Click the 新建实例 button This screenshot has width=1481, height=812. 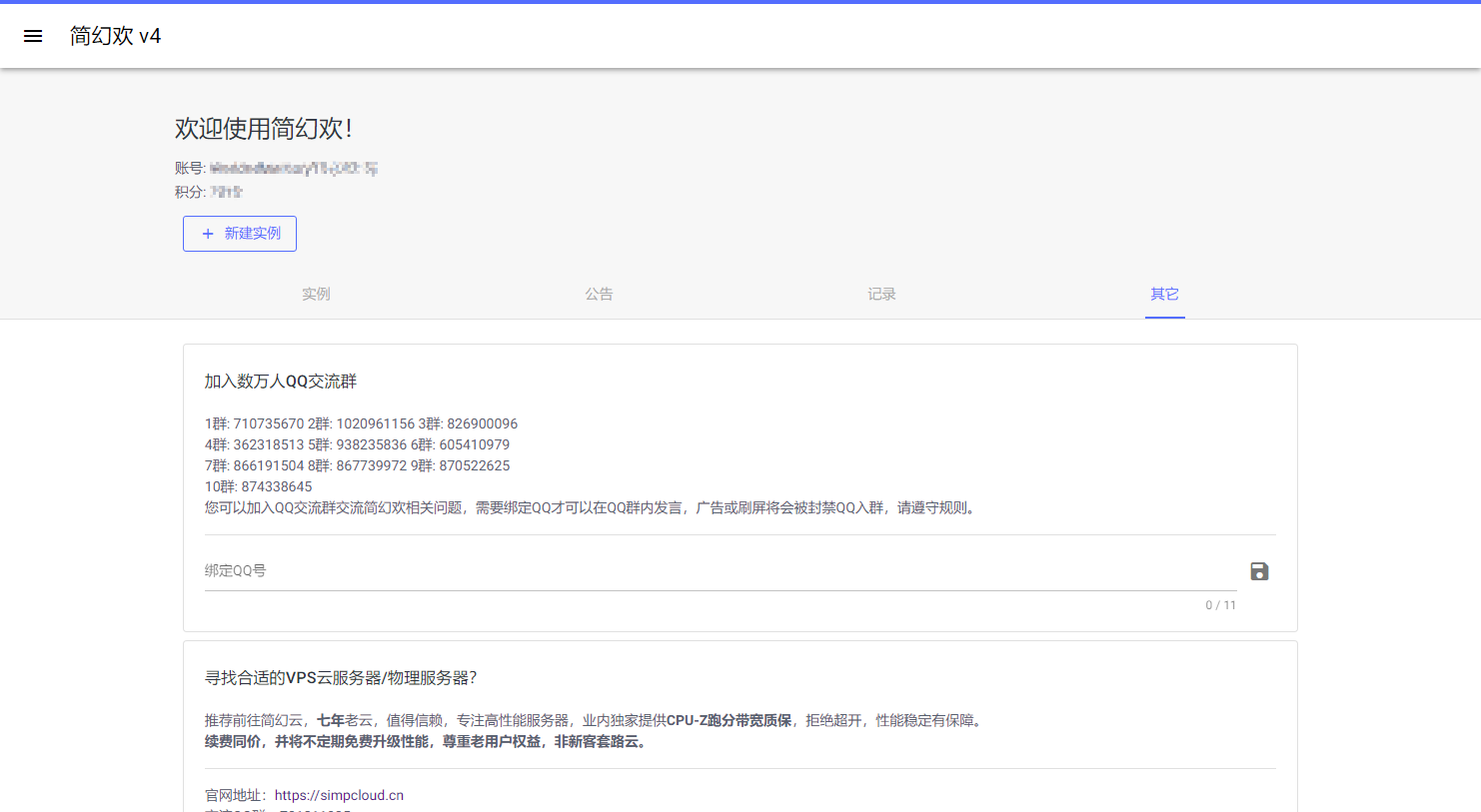tap(240, 234)
